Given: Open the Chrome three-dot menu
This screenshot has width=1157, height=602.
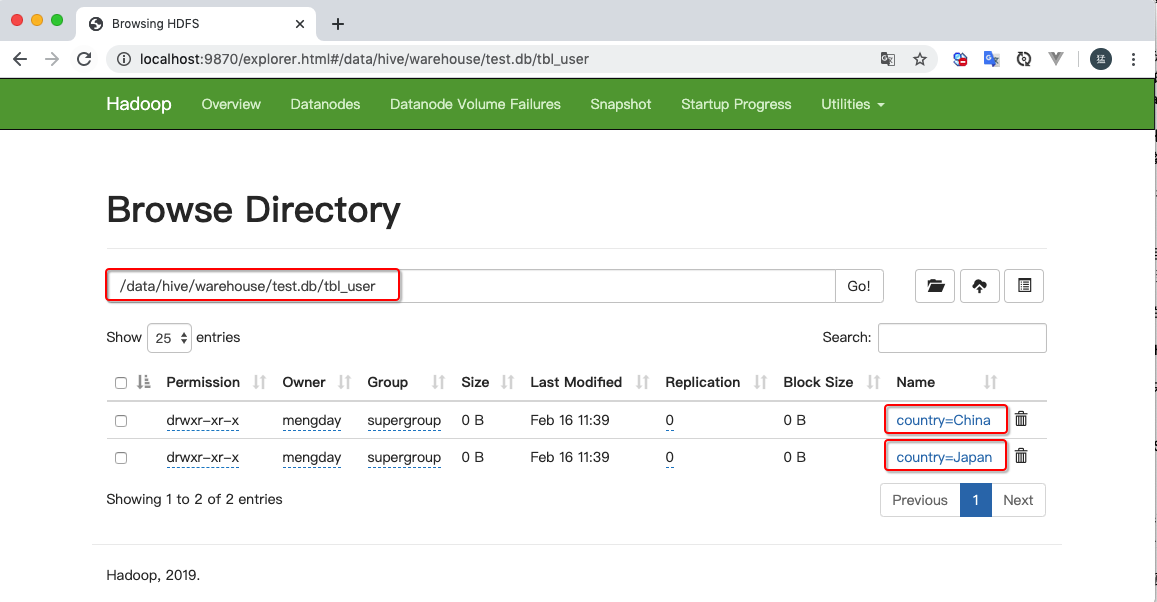Looking at the screenshot, I should [1133, 59].
